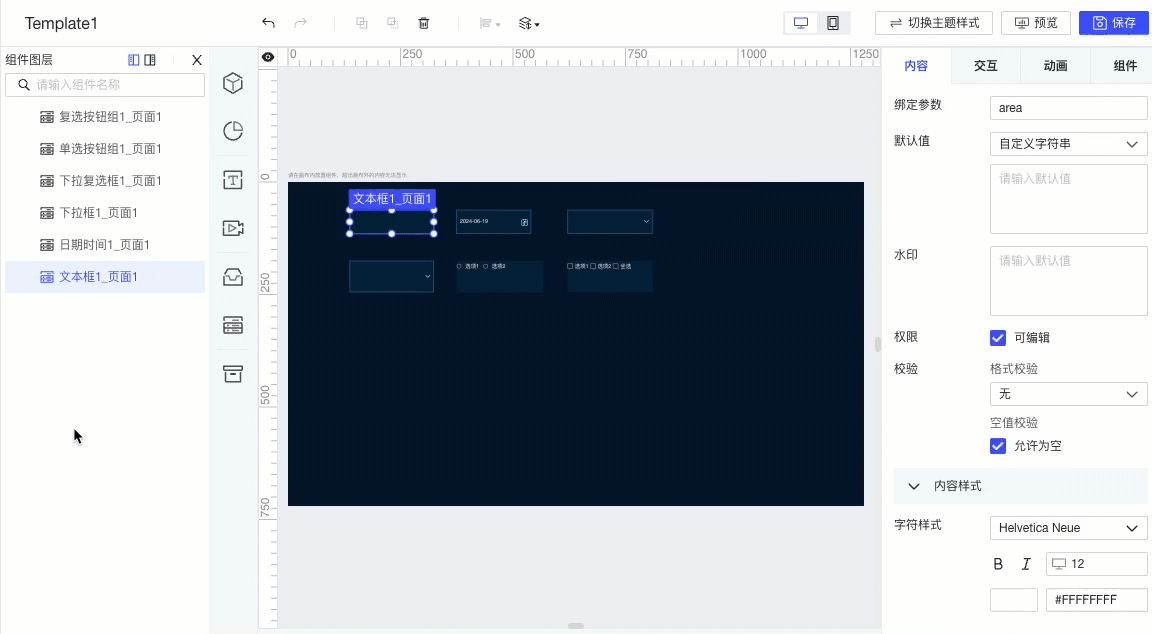Click the bring-to-front layer icon
This screenshot has height=634, width=1152.
(x=361, y=24)
